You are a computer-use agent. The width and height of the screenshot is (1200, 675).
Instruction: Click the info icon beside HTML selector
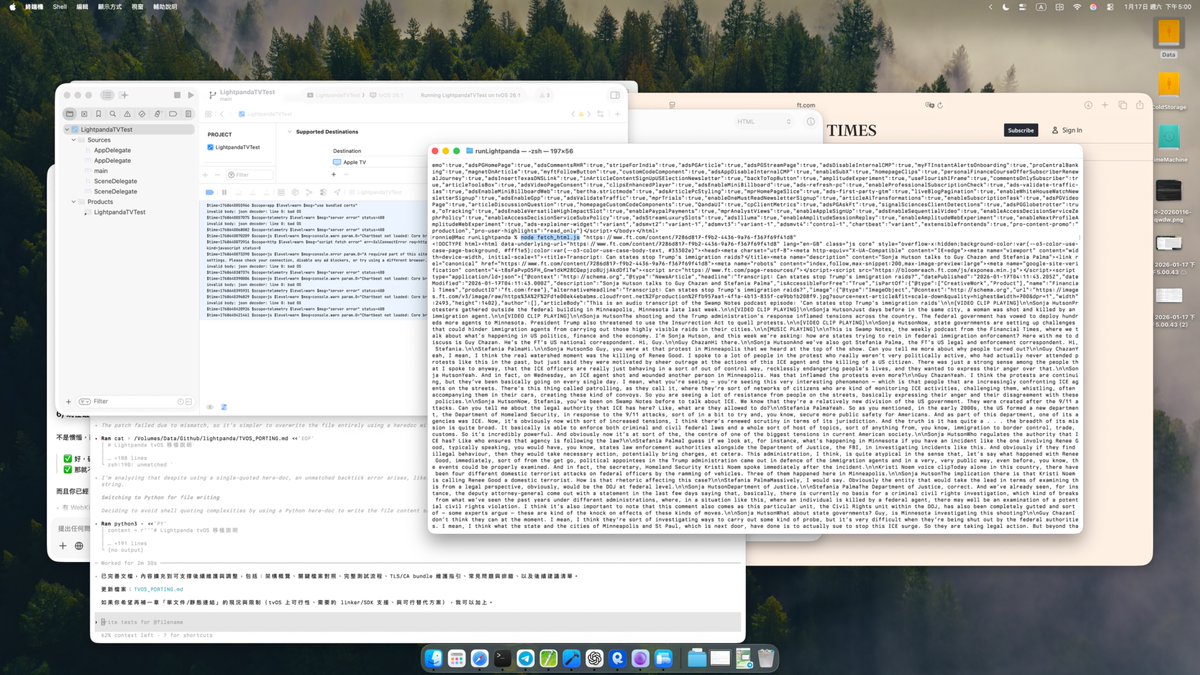pos(810,121)
